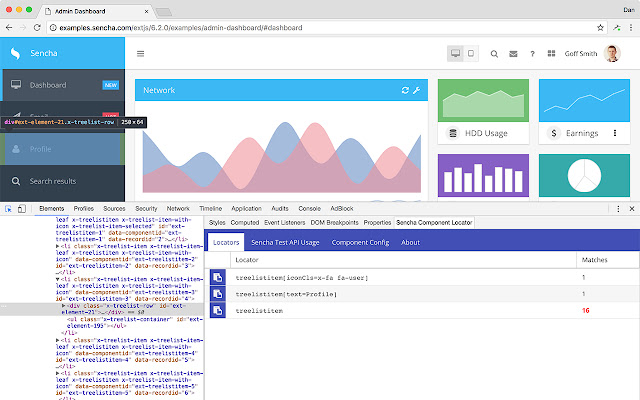Open the grid apps icon
The width and height of the screenshot is (640, 400).
coord(551,53)
